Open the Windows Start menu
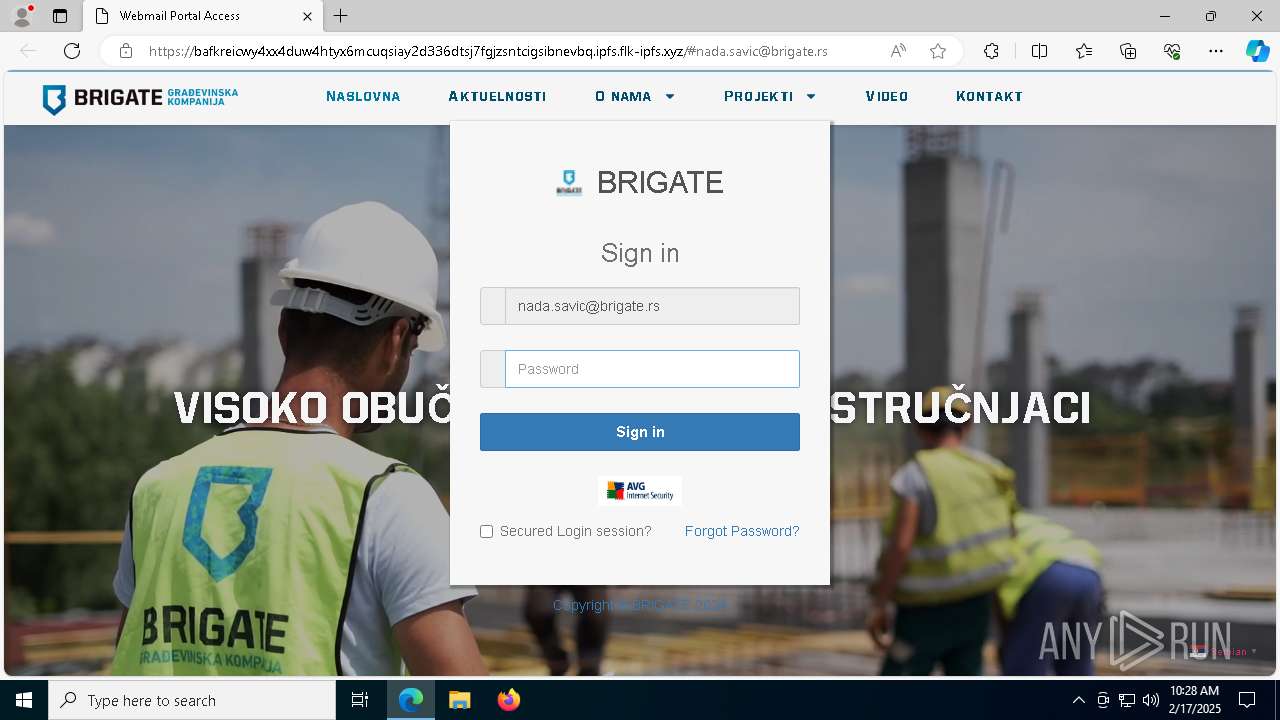The width and height of the screenshot is (1280, 720). [x=24, y=700]
